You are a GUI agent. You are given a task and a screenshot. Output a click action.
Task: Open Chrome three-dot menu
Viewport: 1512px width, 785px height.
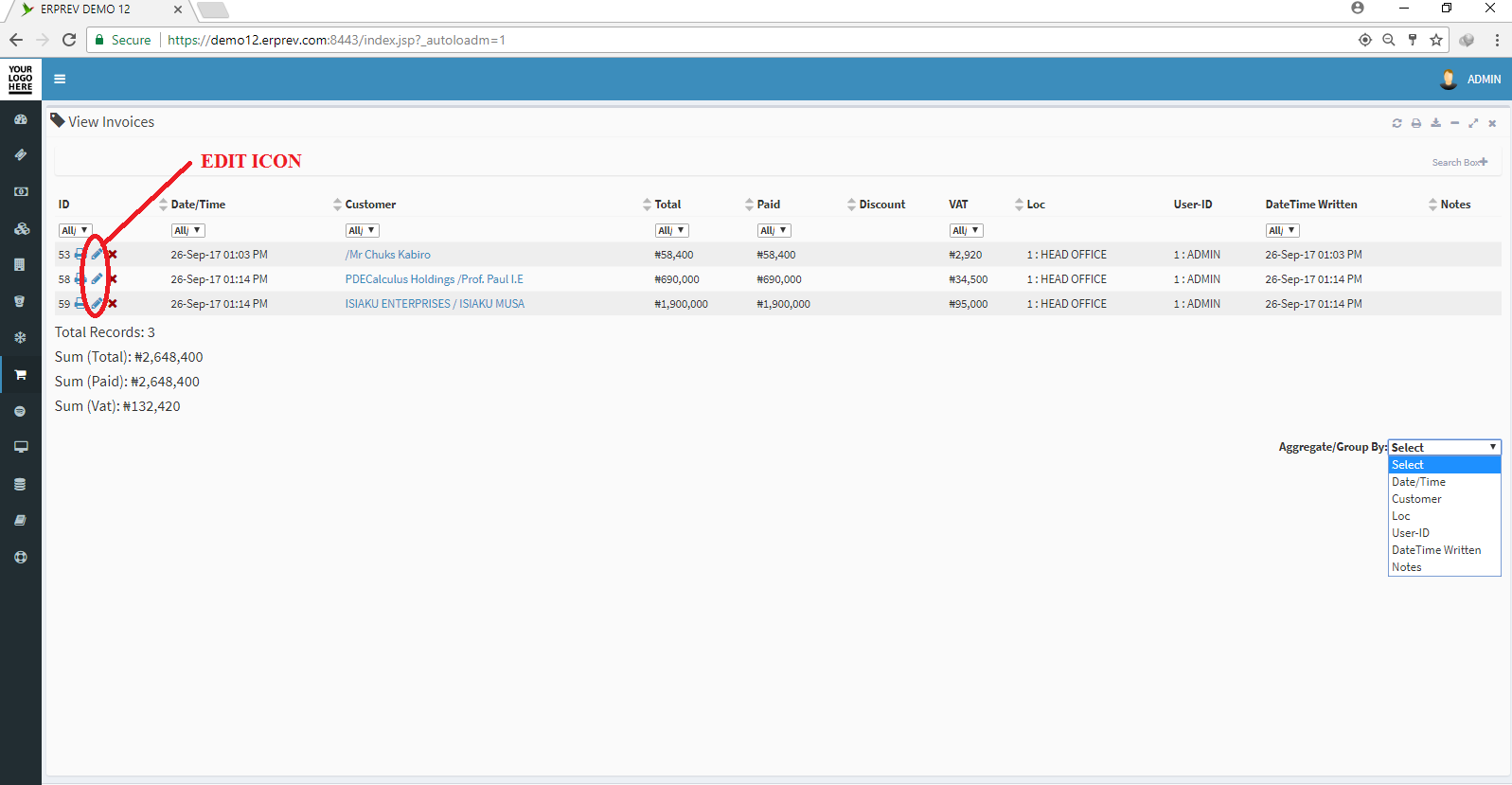(1497, 40)
